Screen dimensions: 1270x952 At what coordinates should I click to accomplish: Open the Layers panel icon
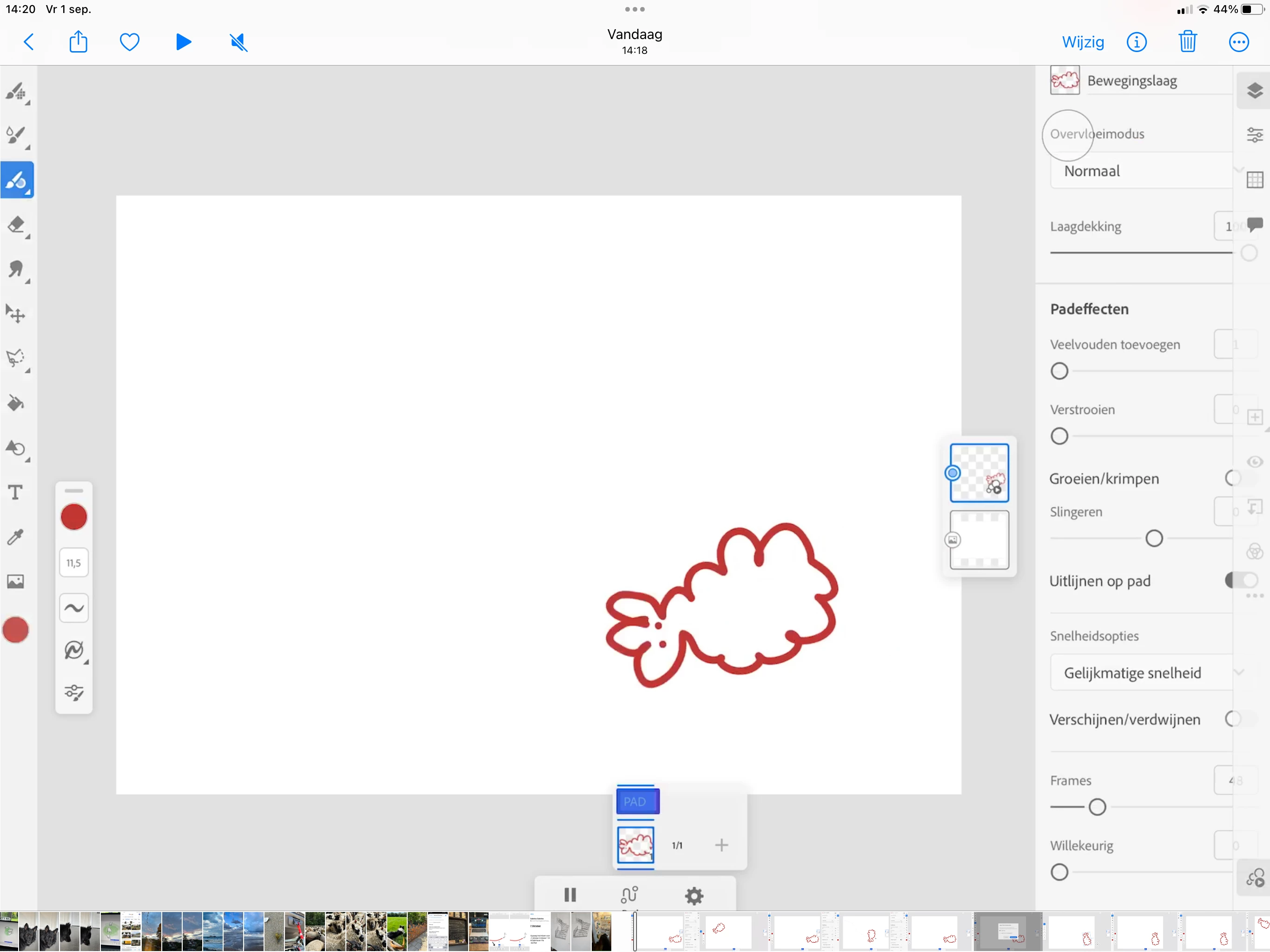[x=1255, y=90]
